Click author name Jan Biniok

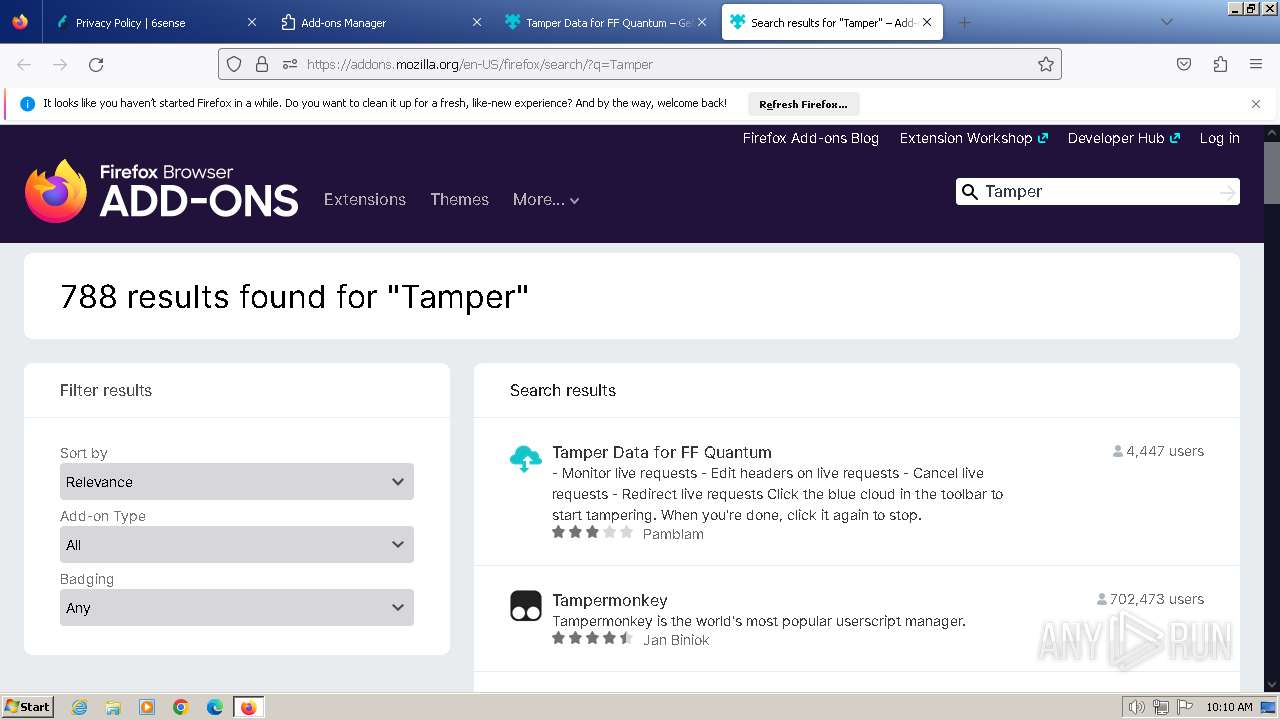676,640
